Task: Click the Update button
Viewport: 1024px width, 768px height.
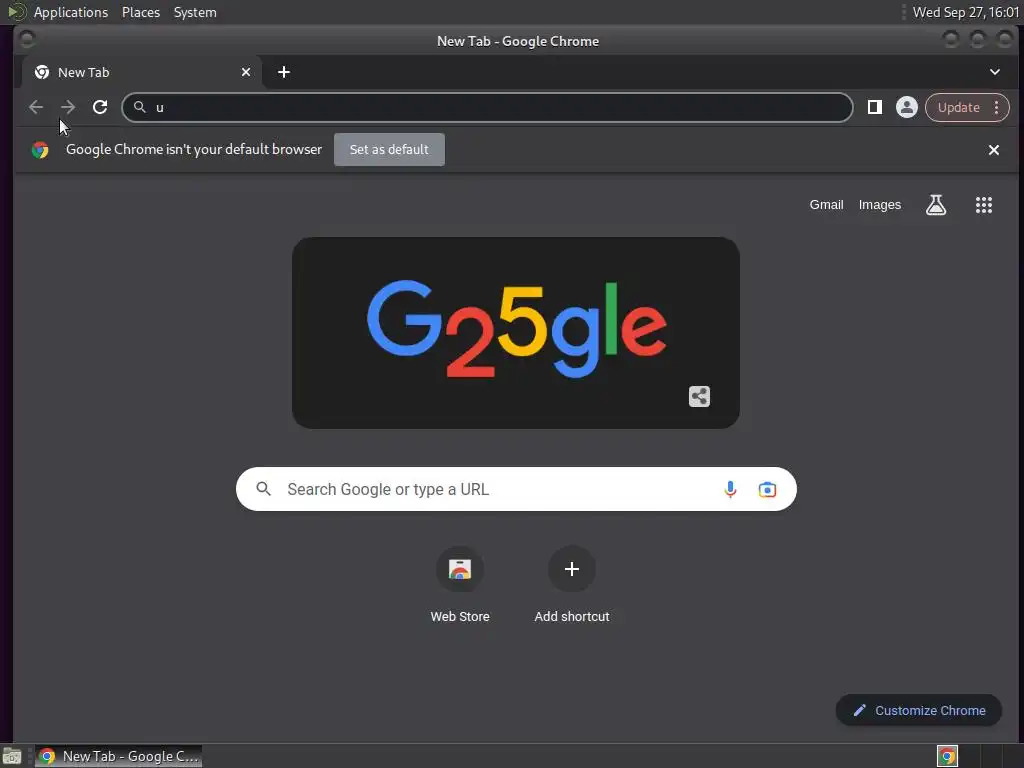Action: click(x=959, y=107)
